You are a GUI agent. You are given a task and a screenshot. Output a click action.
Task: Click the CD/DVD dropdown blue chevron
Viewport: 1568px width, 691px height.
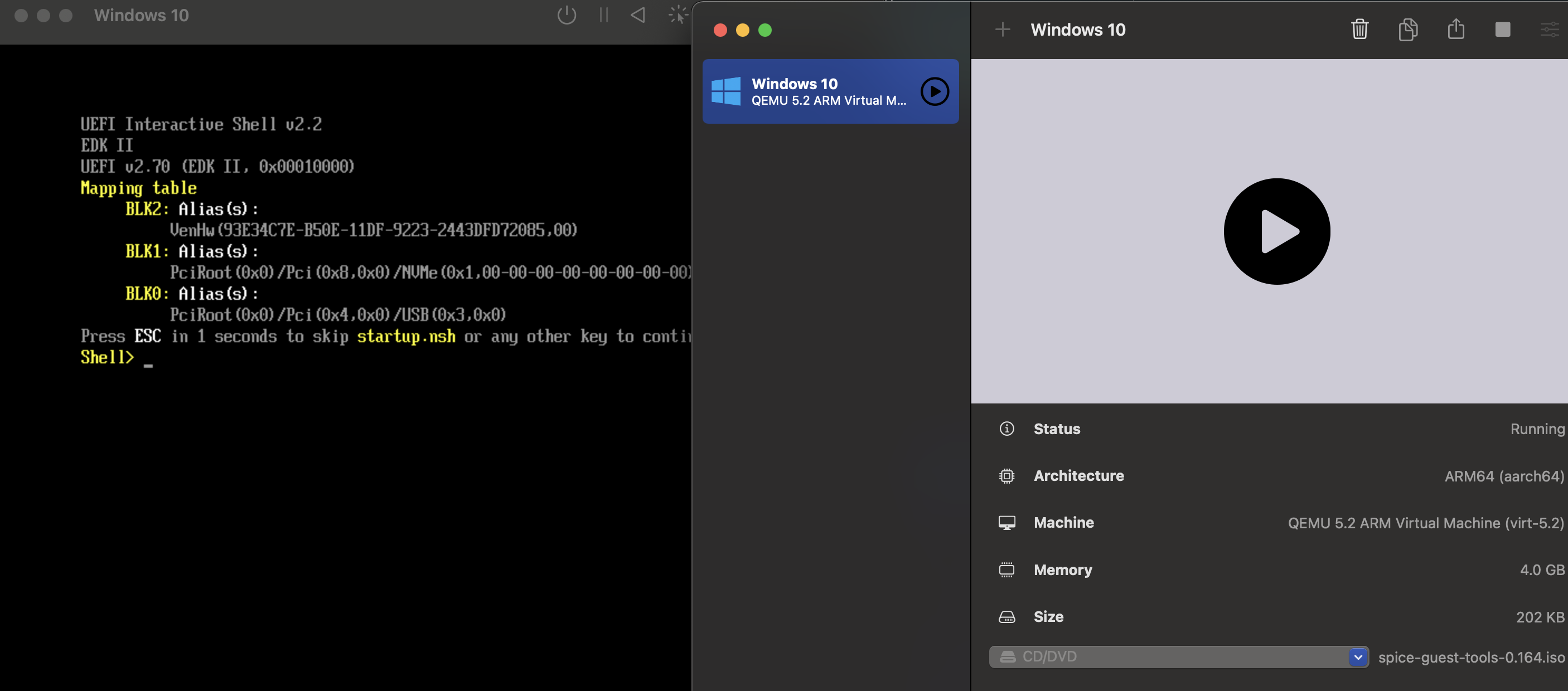click(1357, 657)
